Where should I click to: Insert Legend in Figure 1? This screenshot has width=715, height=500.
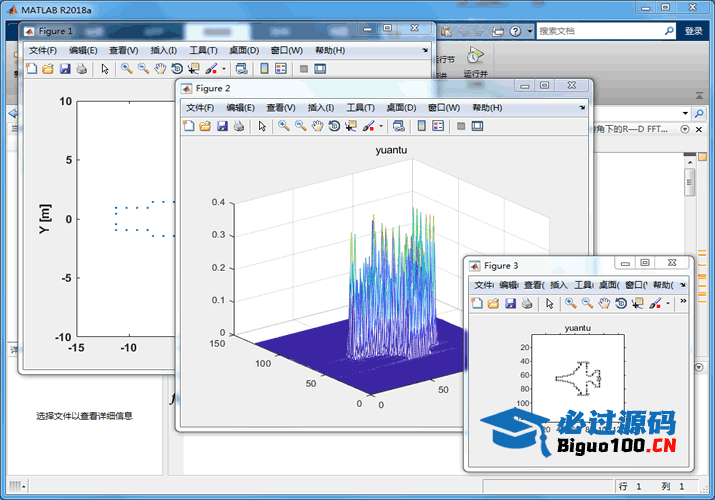click(x=281, y=69)
